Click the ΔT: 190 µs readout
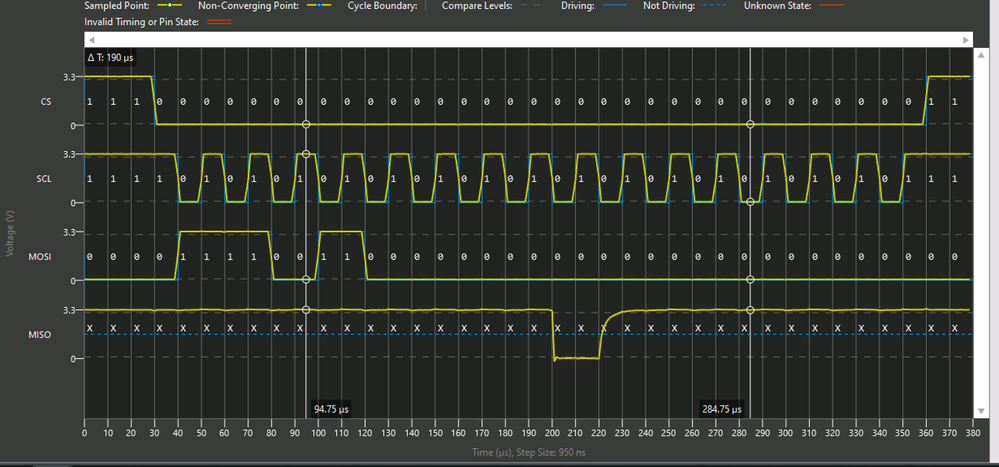 pos(110,57)
